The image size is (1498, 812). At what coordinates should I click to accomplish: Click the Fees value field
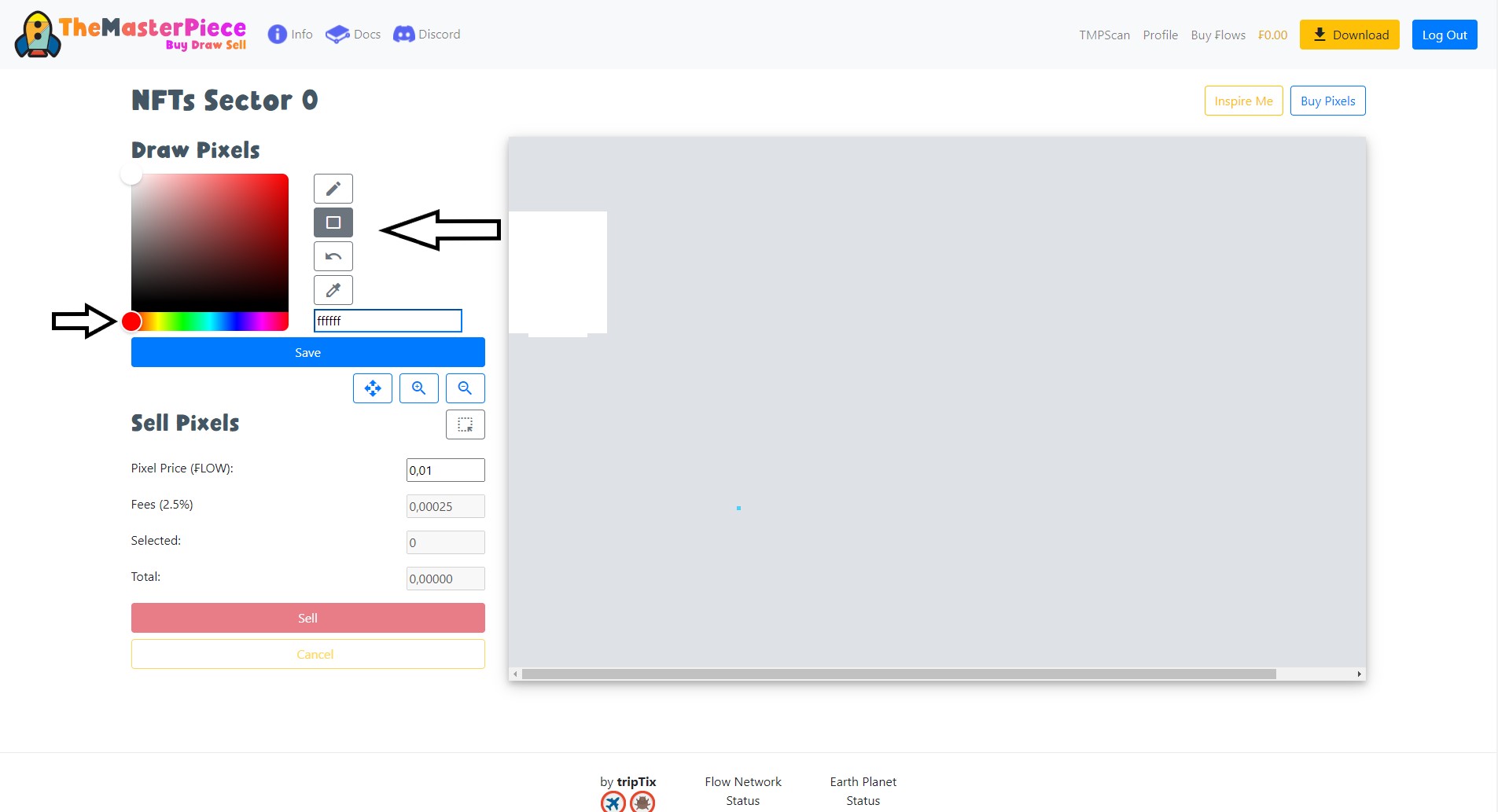coord(446,506)
